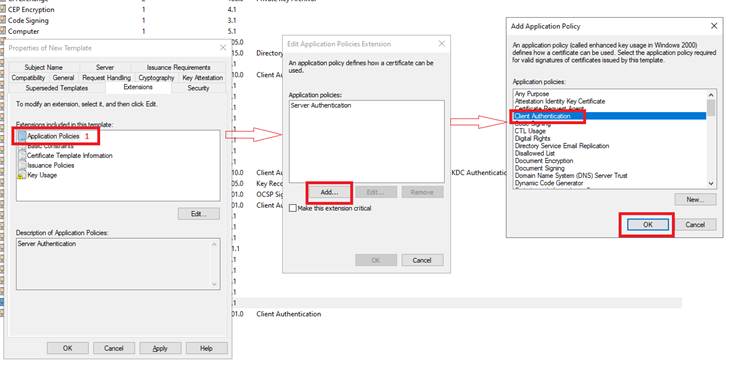The height and width of the screenshot is (377, 752).
Task: Click the Apply button
Action: coord(160,348)
